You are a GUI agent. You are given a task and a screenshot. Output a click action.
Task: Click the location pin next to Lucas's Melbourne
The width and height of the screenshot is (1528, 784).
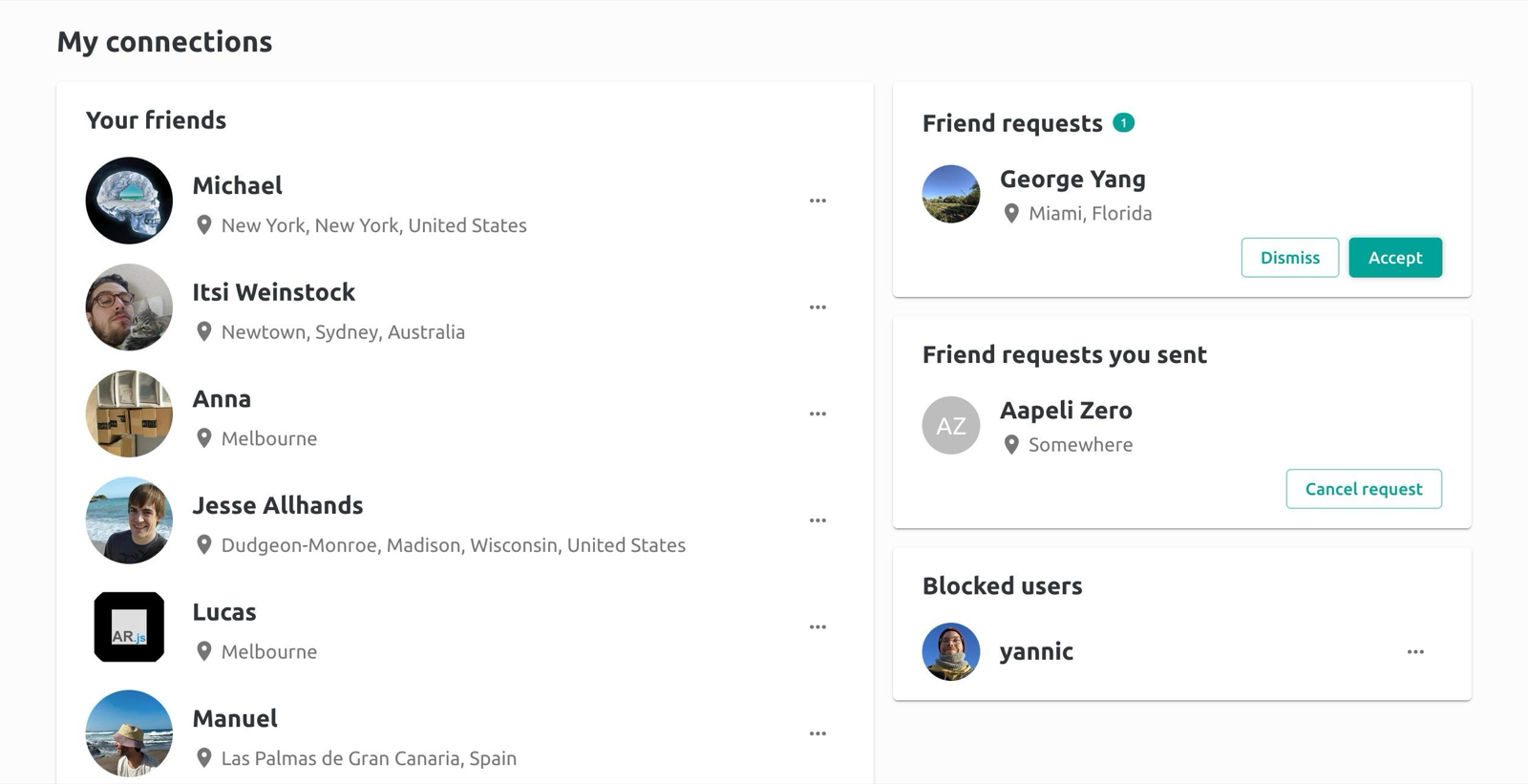tap(203, 651)
